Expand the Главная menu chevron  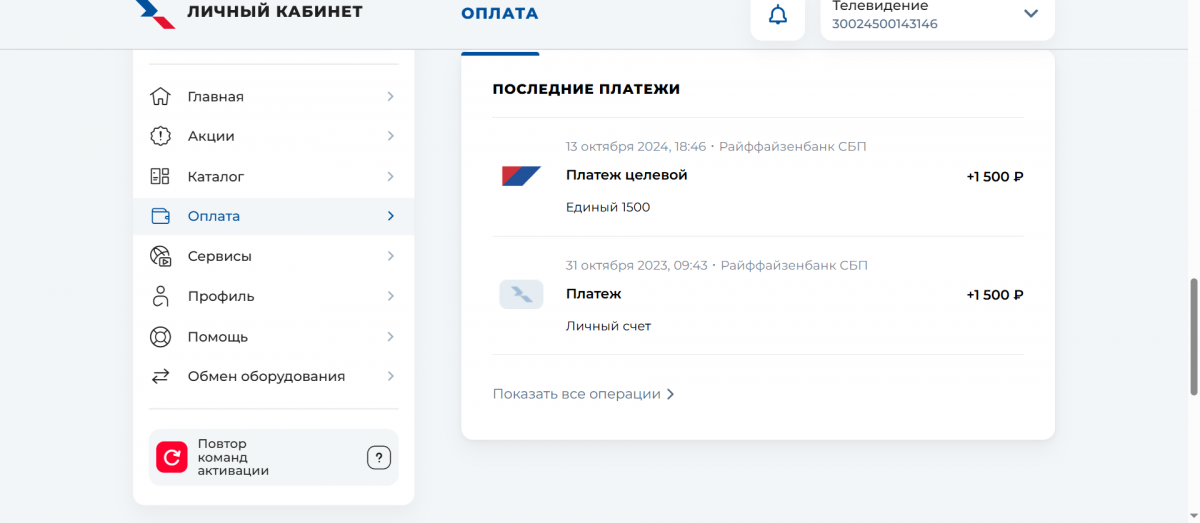[x=390, y=97]
